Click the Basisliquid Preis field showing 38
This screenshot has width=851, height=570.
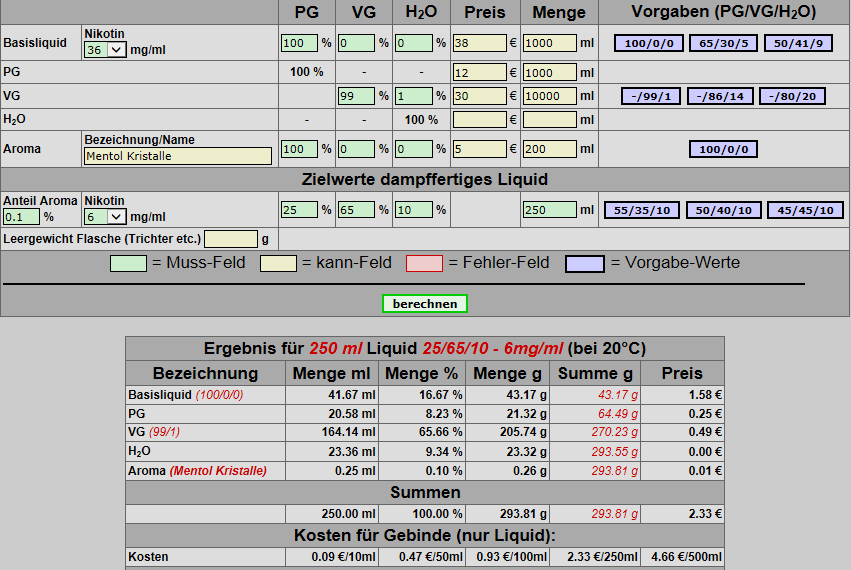tap(479, 44)
